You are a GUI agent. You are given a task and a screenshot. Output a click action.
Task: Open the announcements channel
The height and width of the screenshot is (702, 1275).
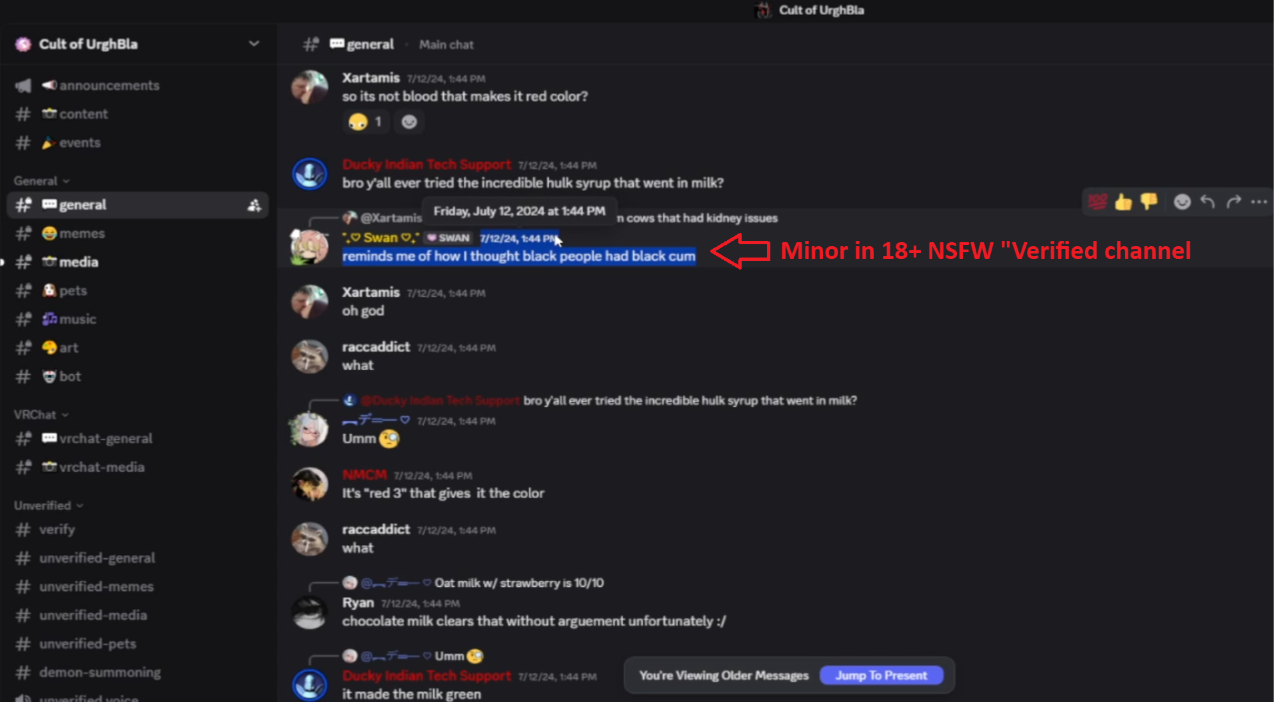(x=138, y=85)
